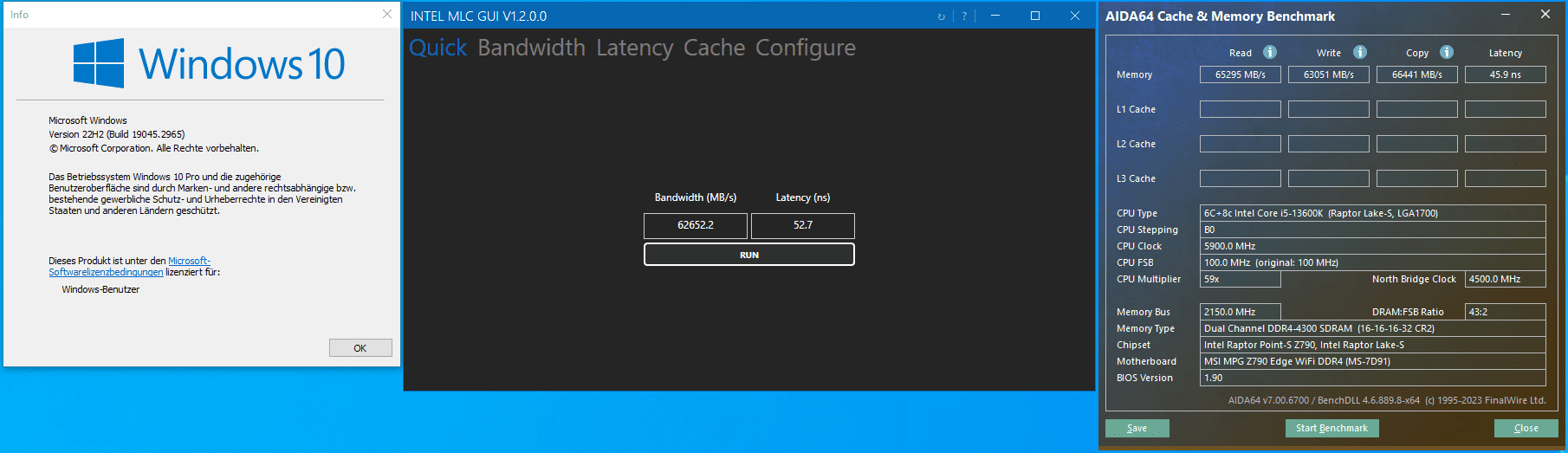Open the Cache tab in Intel MLC
The image size is (1568, 453).
(x=714, y=48)
